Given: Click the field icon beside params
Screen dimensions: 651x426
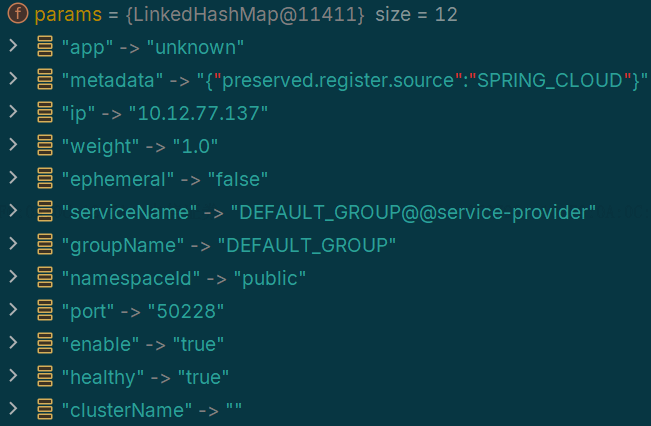Looking at the screenshot, I should click(x=17, y=13).
